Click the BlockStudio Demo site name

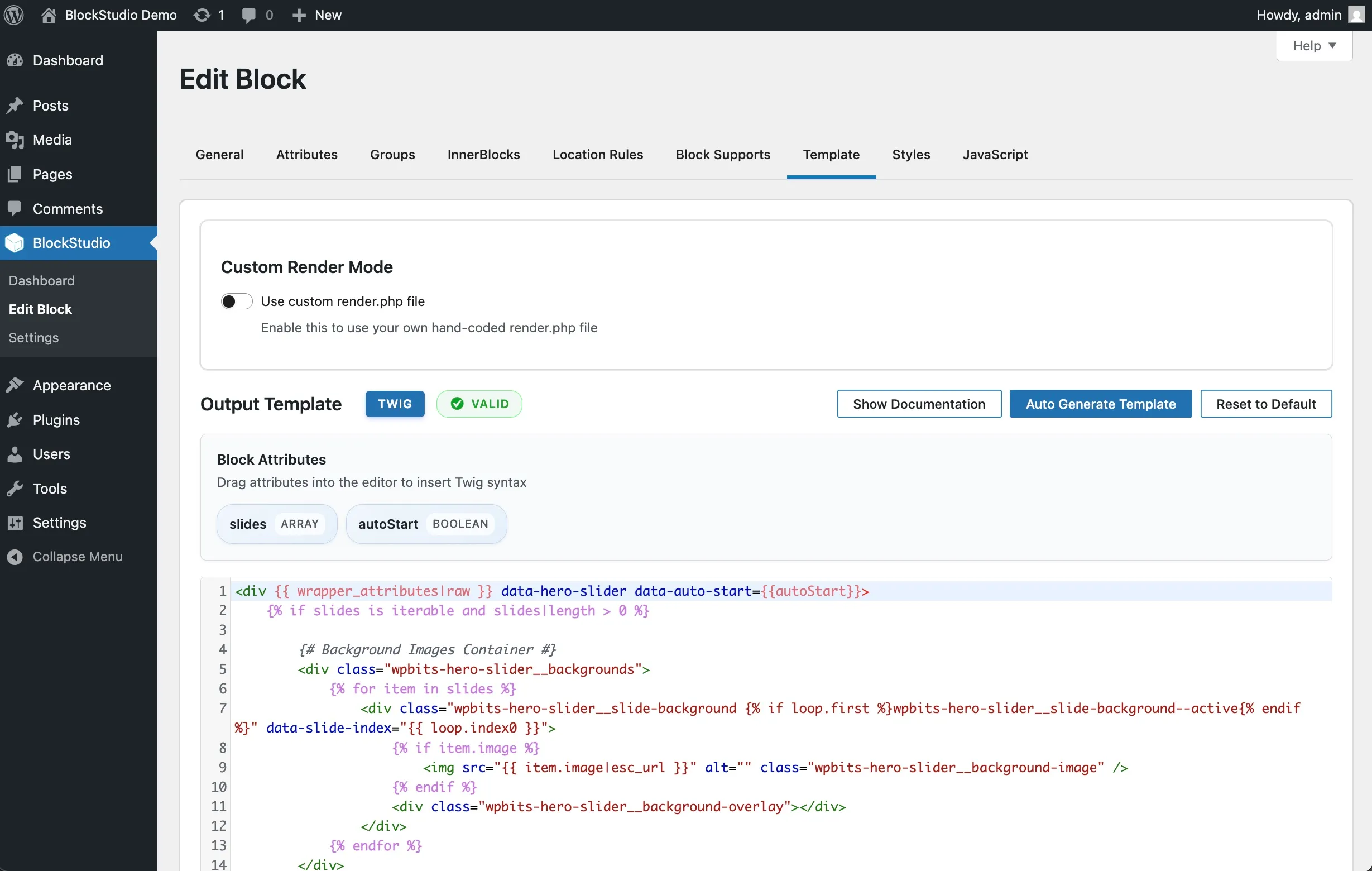pyautogui.click(x=121, y=15)
